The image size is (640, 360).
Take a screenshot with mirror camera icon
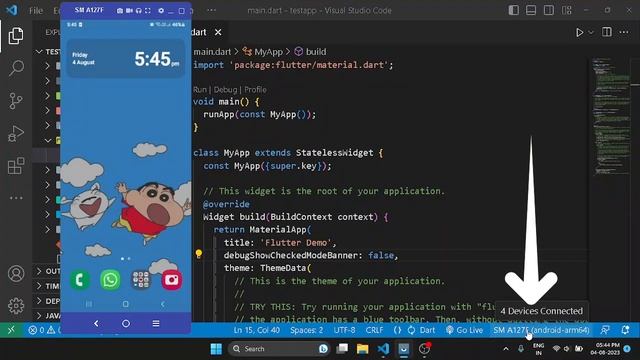click(x=120, y=11)
